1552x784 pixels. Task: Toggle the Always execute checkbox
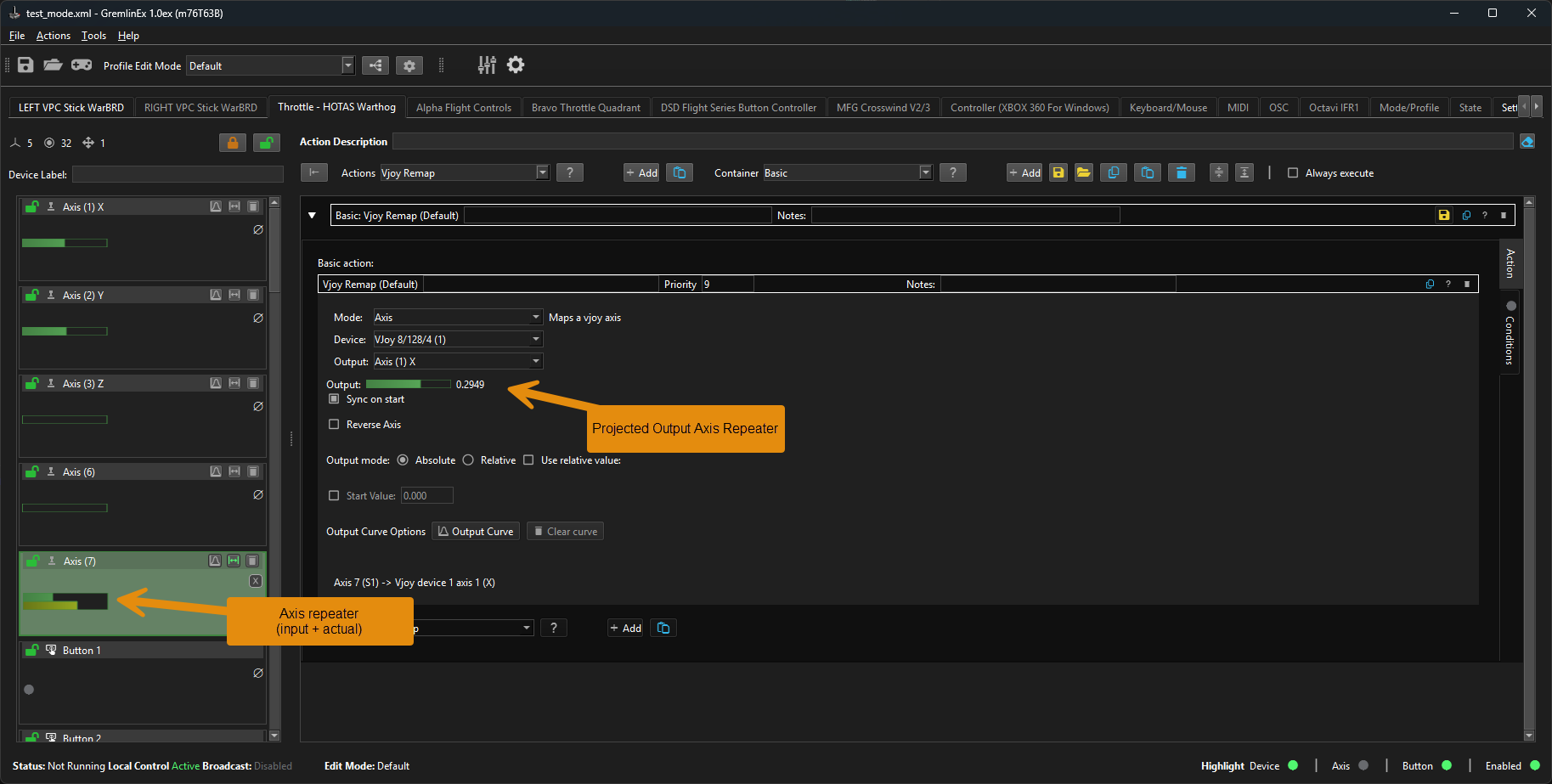point(1293,173)
